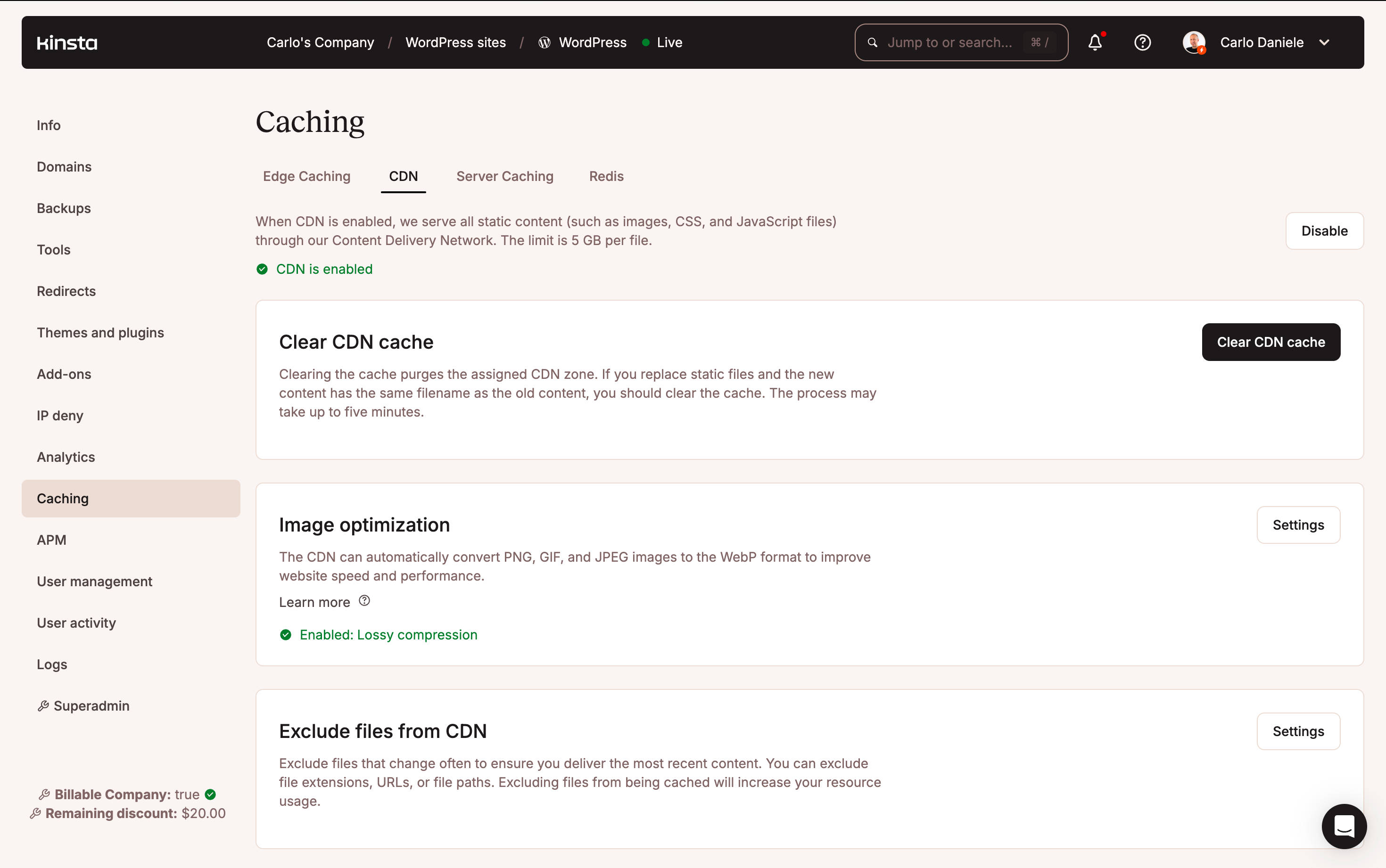1386x868 pixels.
Task: Select the Redis caching tab
Action: click(606, 176)
